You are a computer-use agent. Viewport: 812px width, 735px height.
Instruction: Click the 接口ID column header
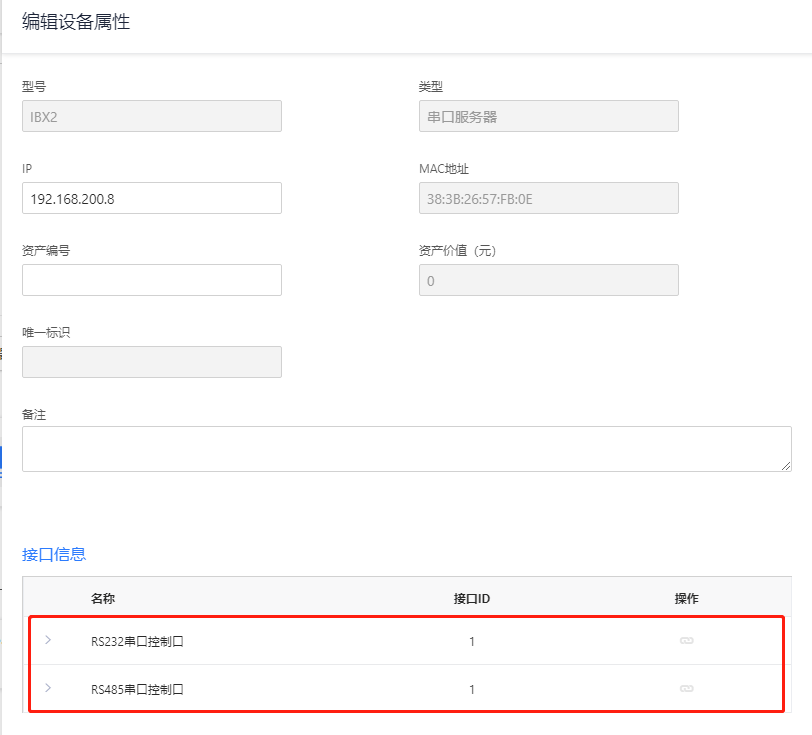[471, 599]
